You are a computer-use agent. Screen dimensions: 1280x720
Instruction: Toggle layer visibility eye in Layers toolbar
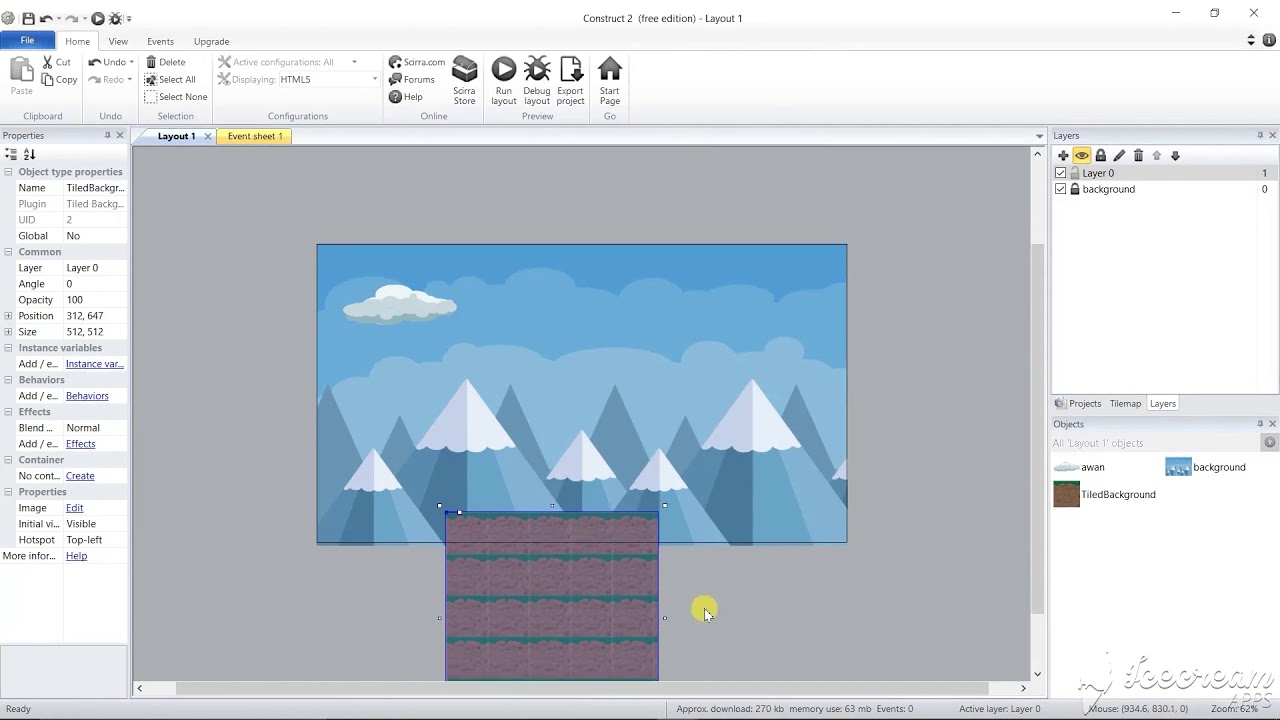pyautogui.click(x=1082, y=156)
